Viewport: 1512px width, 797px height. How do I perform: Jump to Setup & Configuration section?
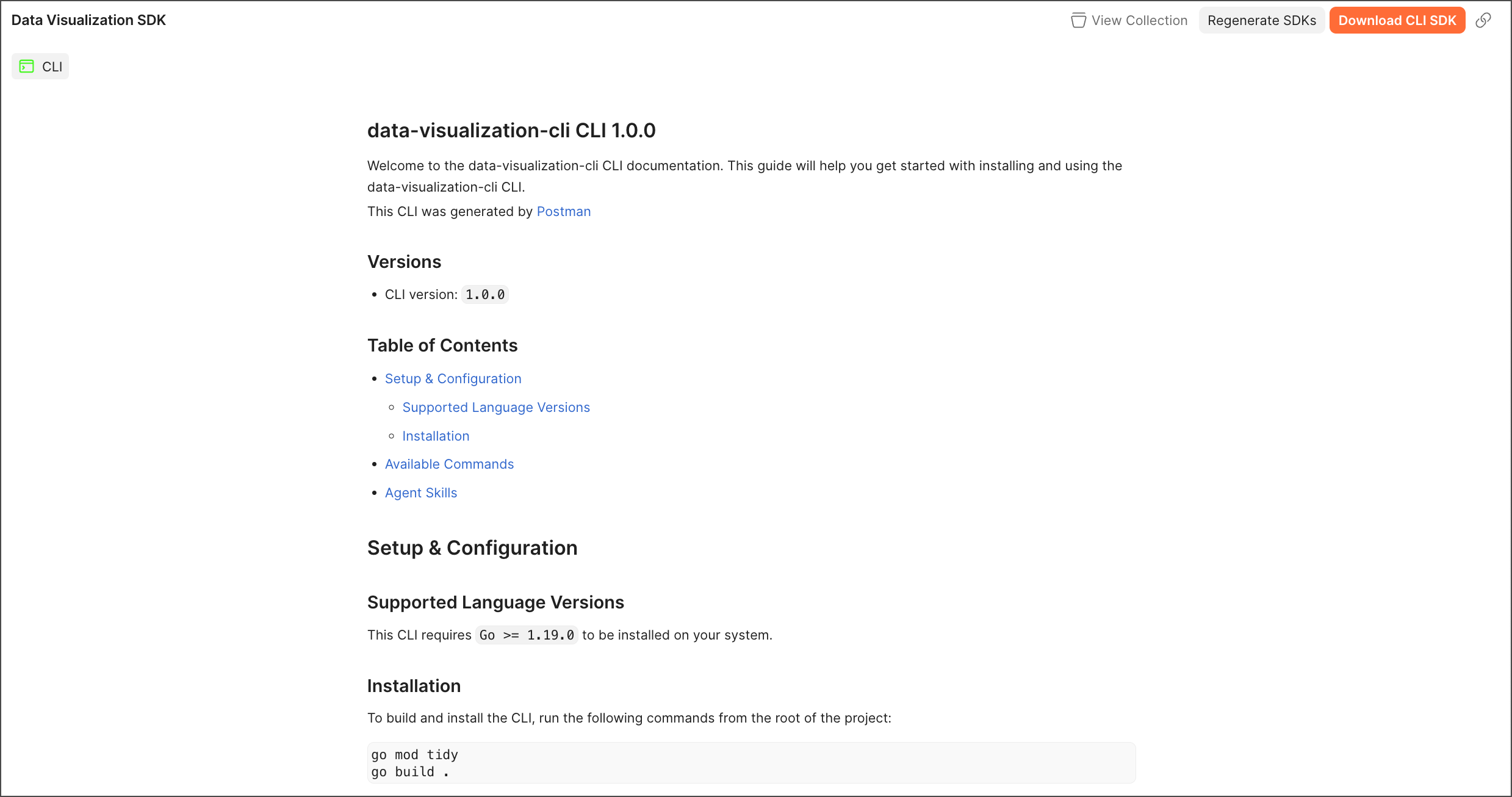pyautogui.click(x=453, y=379)
